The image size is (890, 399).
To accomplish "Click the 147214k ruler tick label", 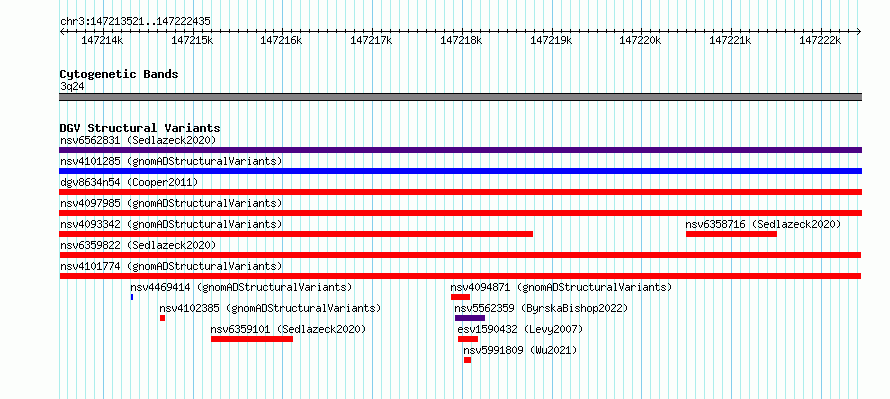I will [102, 40].
